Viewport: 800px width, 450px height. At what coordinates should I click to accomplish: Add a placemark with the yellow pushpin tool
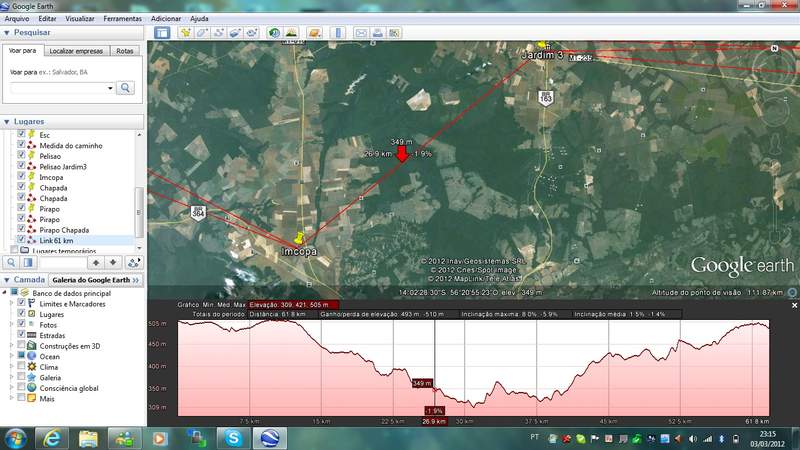[186, 33]
